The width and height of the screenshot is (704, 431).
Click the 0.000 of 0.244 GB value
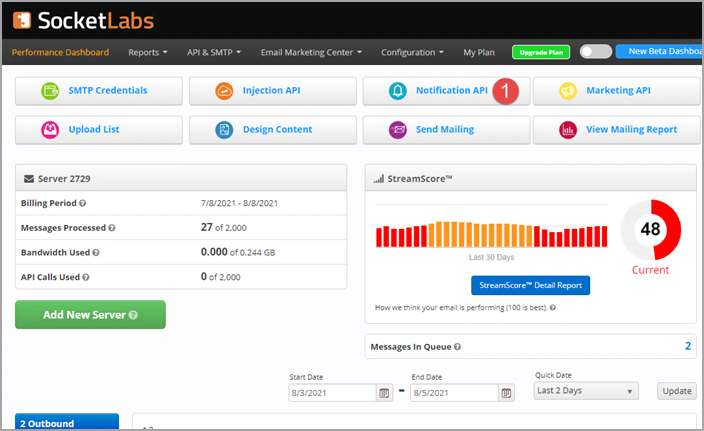click(238, 252)
